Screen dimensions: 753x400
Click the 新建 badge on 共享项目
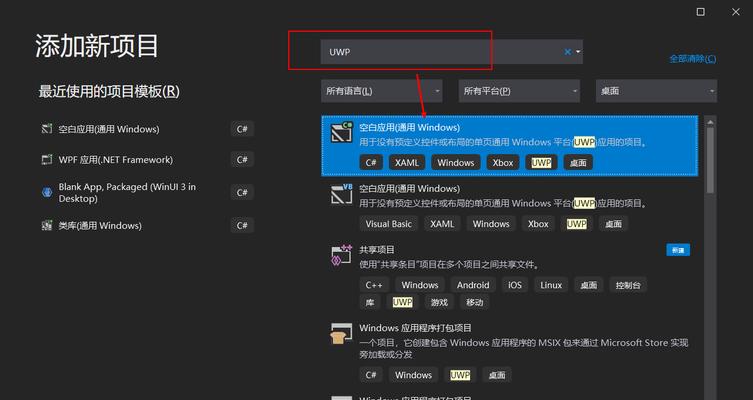[678, 250]
